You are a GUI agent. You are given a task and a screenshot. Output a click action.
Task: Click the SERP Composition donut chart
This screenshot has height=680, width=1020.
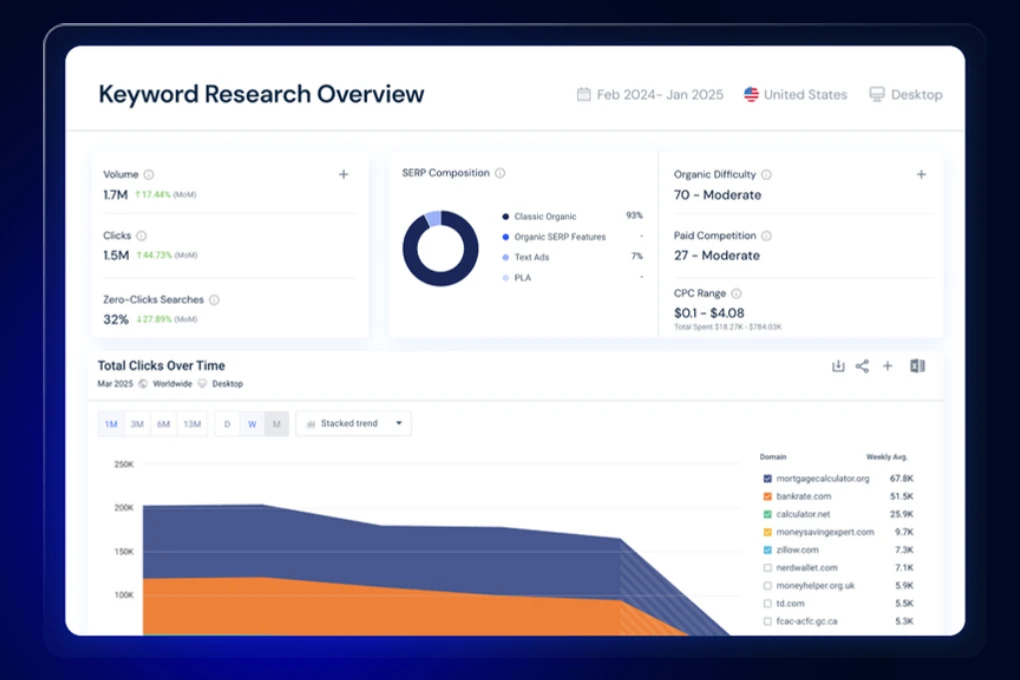coord(440,248)
